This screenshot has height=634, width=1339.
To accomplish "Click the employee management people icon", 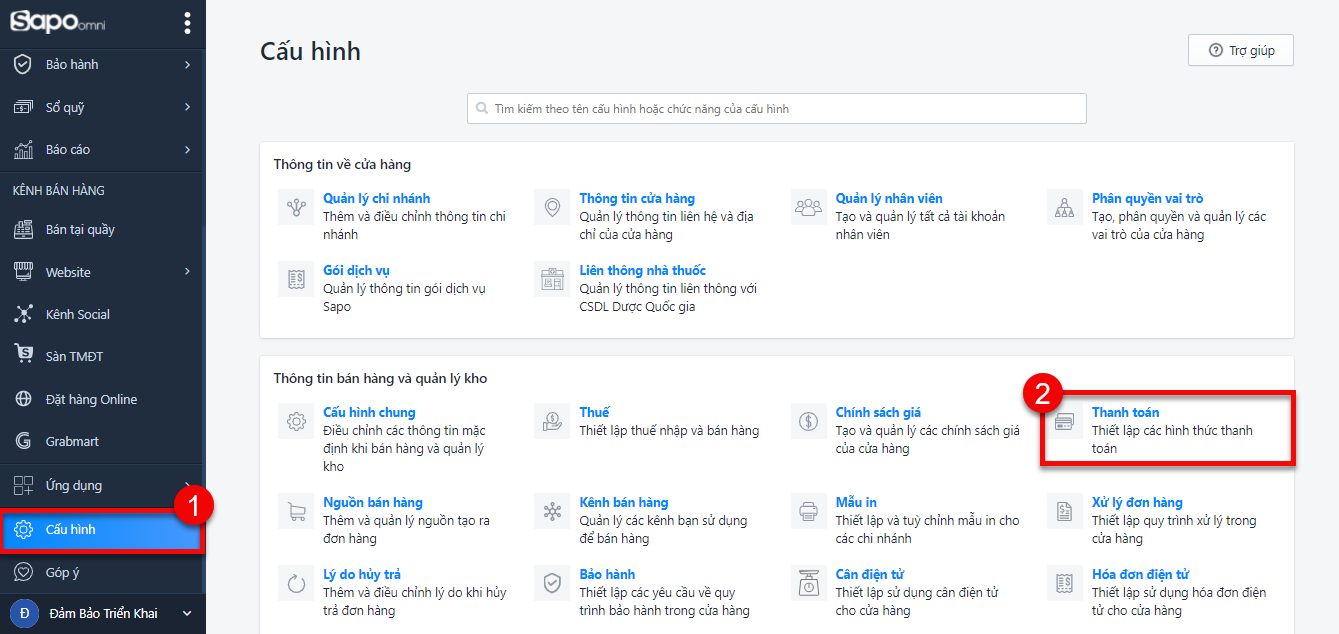I will (x=808, y=208).
